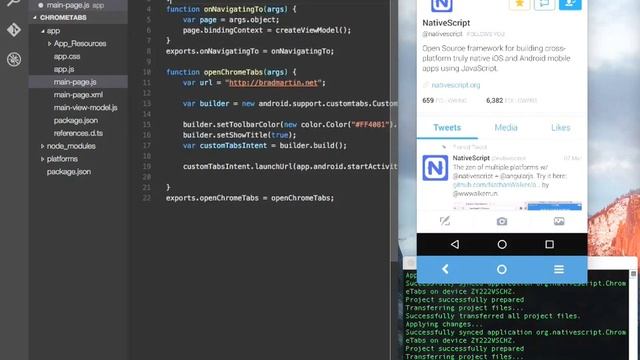Viewport: 640px width, 360px height.
Task: Open app.css in the explorer
Action: click(67, 56)
